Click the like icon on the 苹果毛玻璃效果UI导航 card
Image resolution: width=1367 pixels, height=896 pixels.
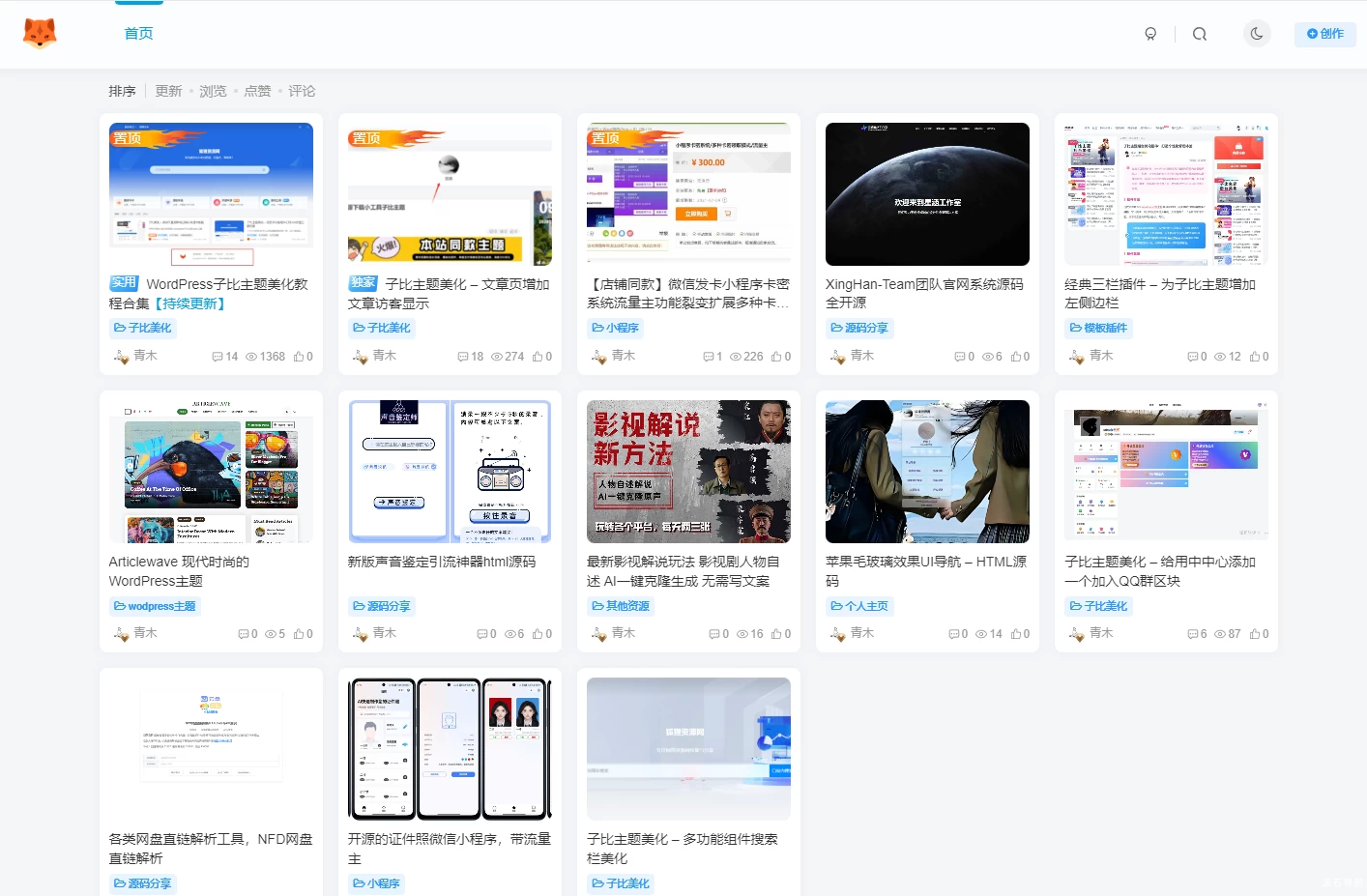coord(1016,633)
